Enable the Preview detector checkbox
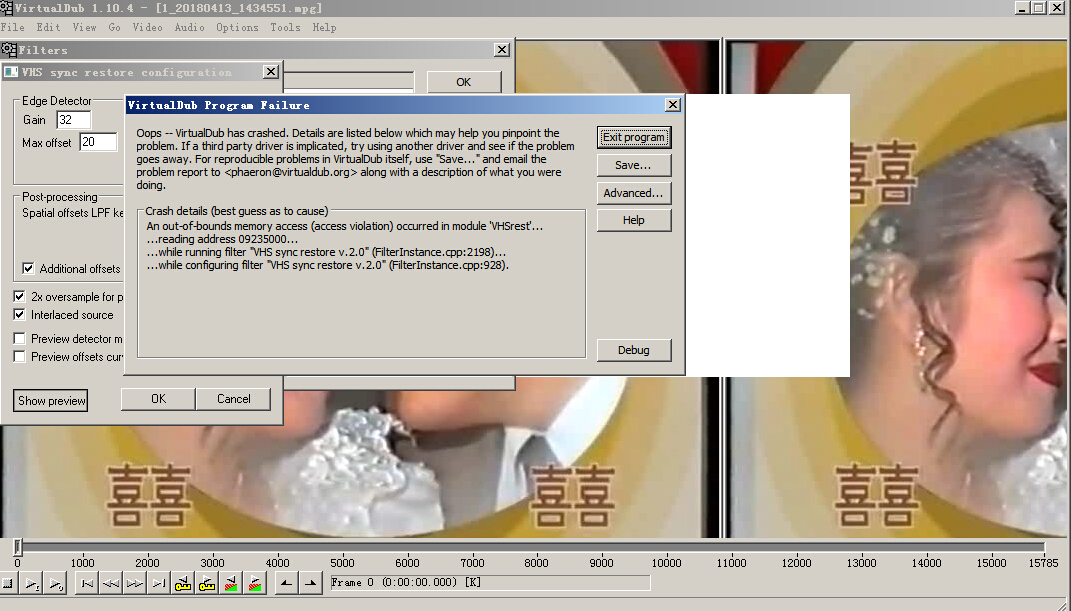 click(x=20, y=339)
